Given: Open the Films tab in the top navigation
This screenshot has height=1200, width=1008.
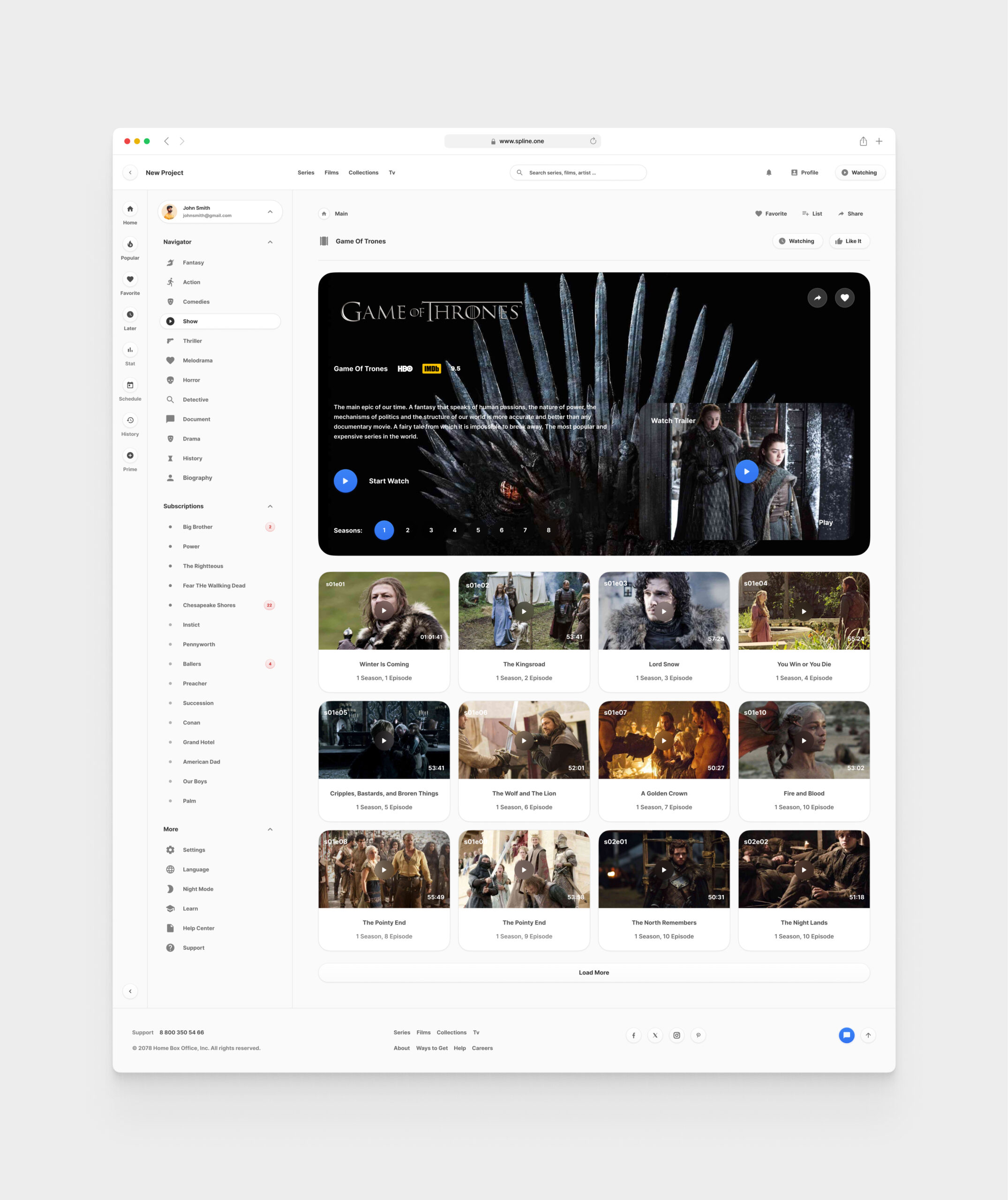Looking at the screenshot, I should (331, 172).
